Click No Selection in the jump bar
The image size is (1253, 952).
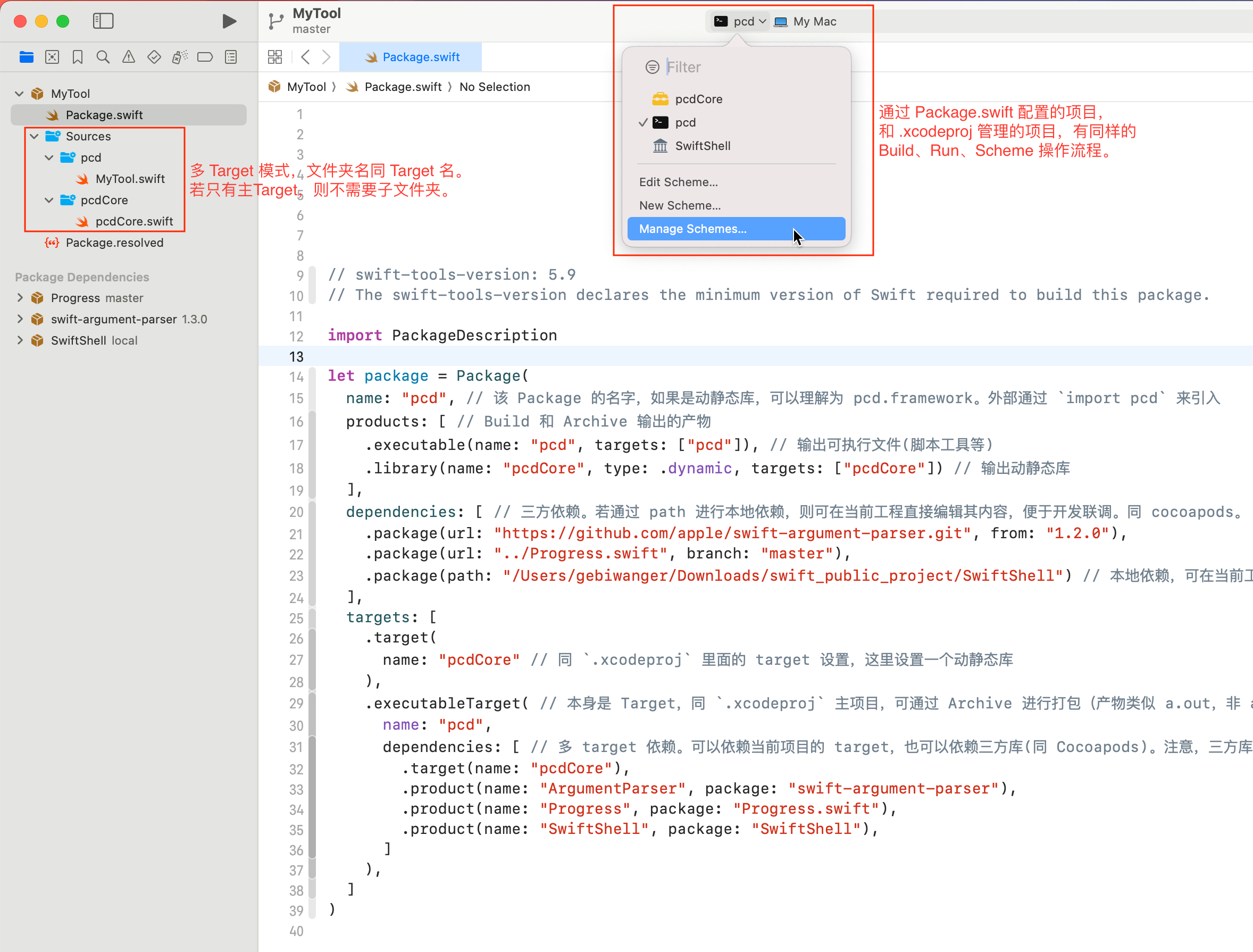(x=495, y=87)
